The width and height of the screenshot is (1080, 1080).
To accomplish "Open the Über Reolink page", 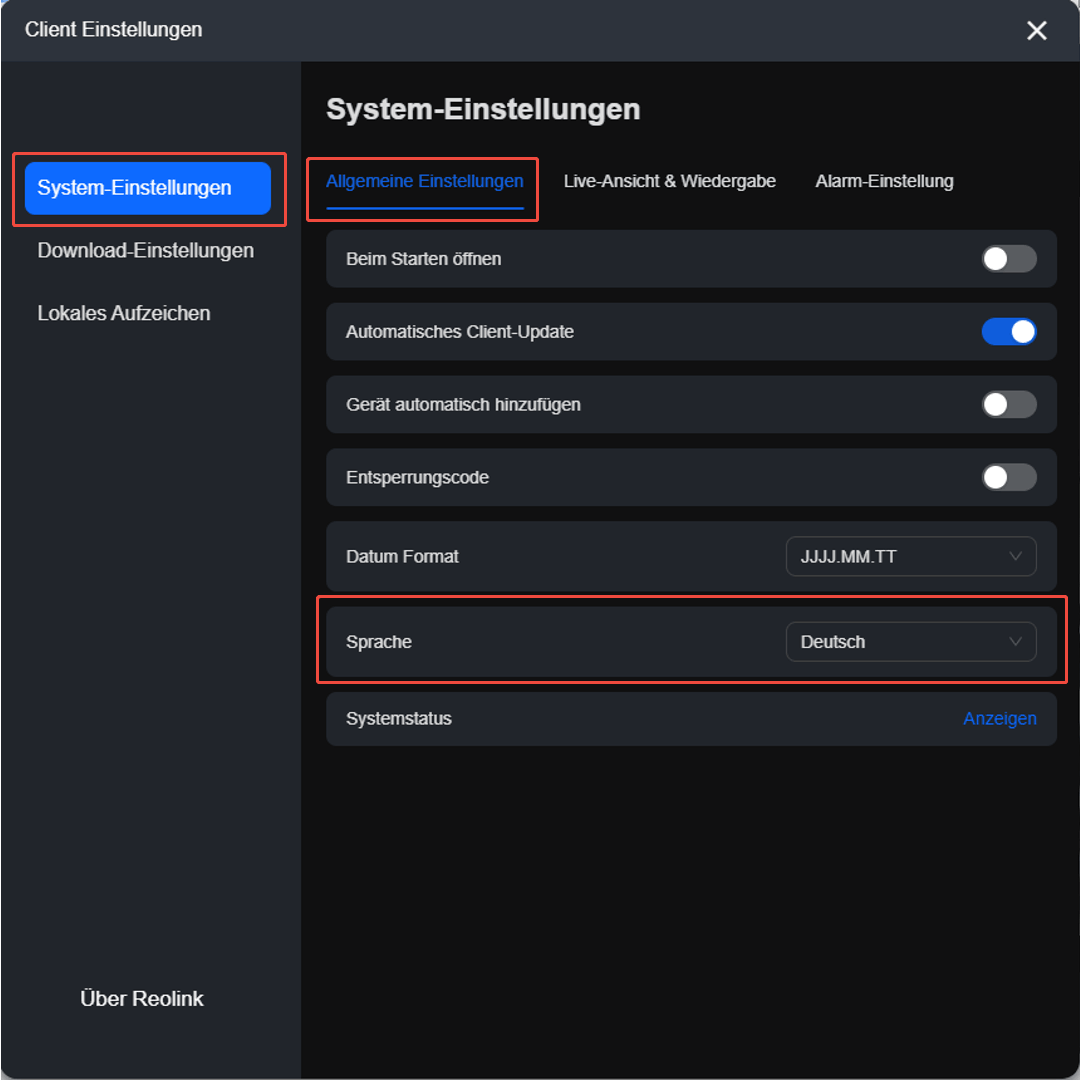I will tap(142, 999).
